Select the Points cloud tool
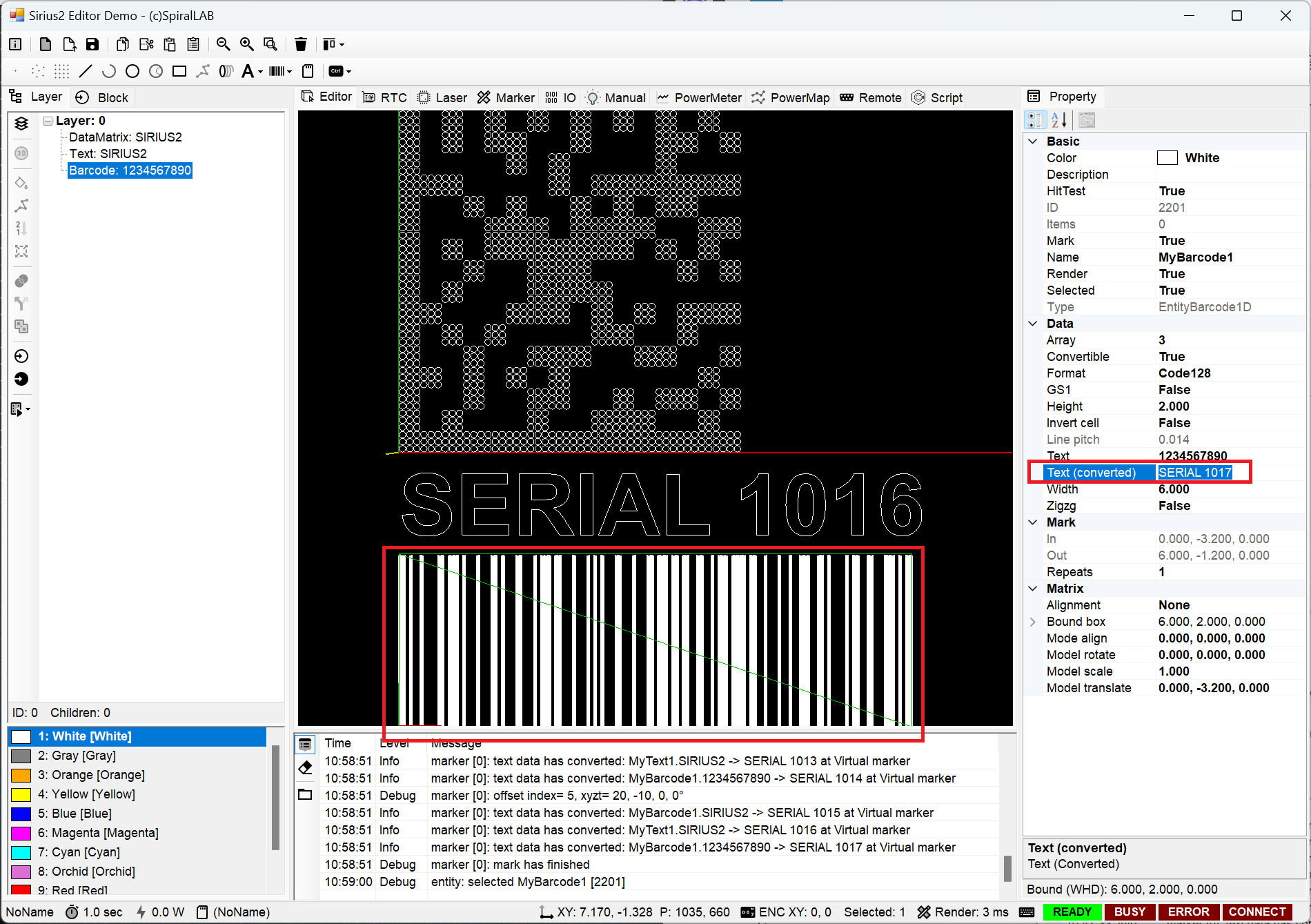The image size is (1311, 924). tap(39, 71)
